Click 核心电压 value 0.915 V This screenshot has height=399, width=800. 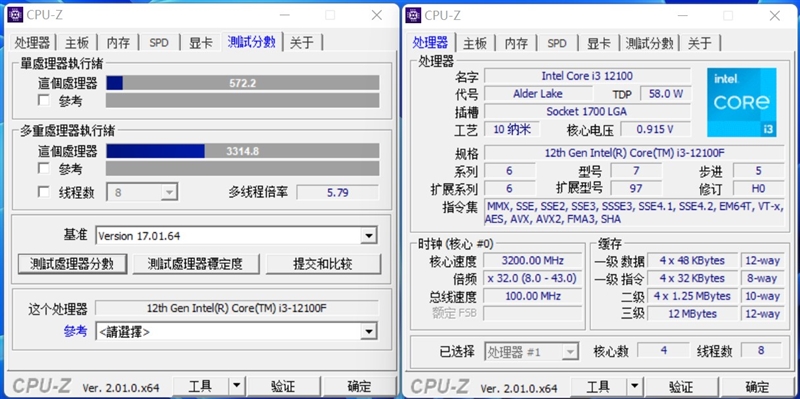point(655,129)
